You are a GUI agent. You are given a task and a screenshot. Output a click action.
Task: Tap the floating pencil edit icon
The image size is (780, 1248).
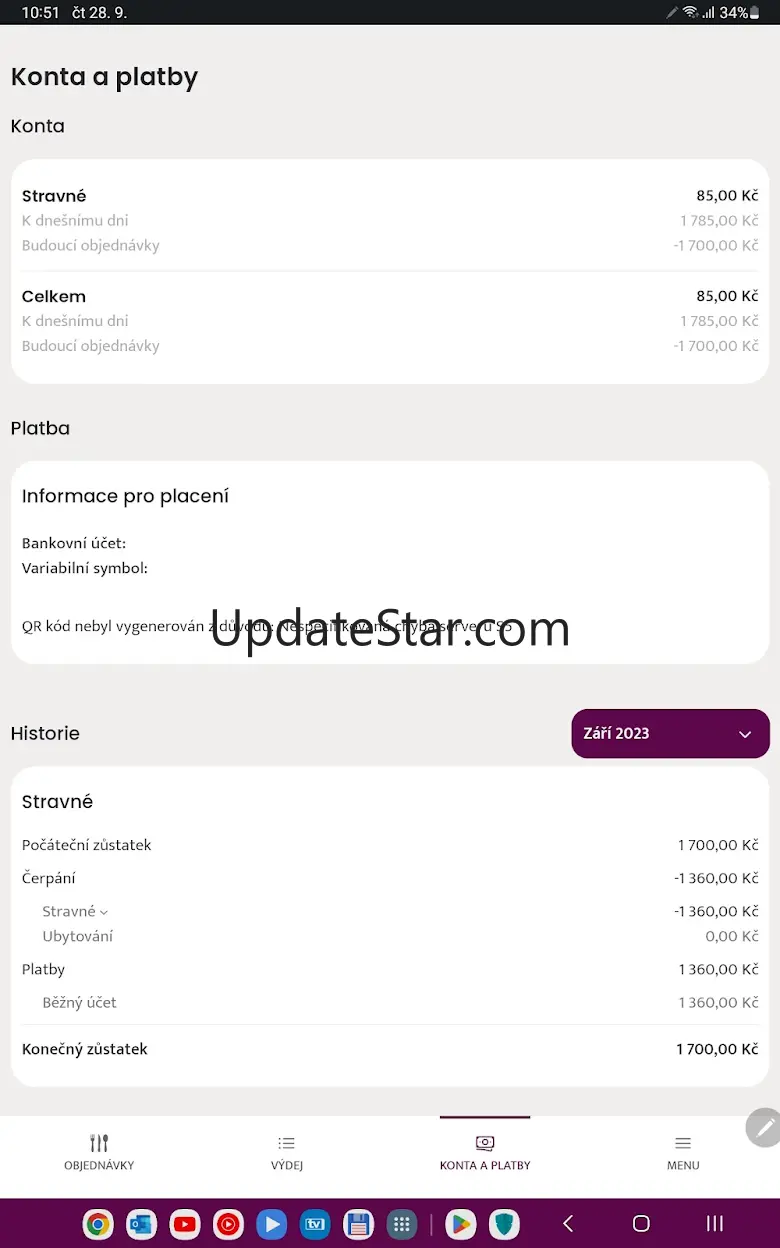click(x=765, y=1127)
